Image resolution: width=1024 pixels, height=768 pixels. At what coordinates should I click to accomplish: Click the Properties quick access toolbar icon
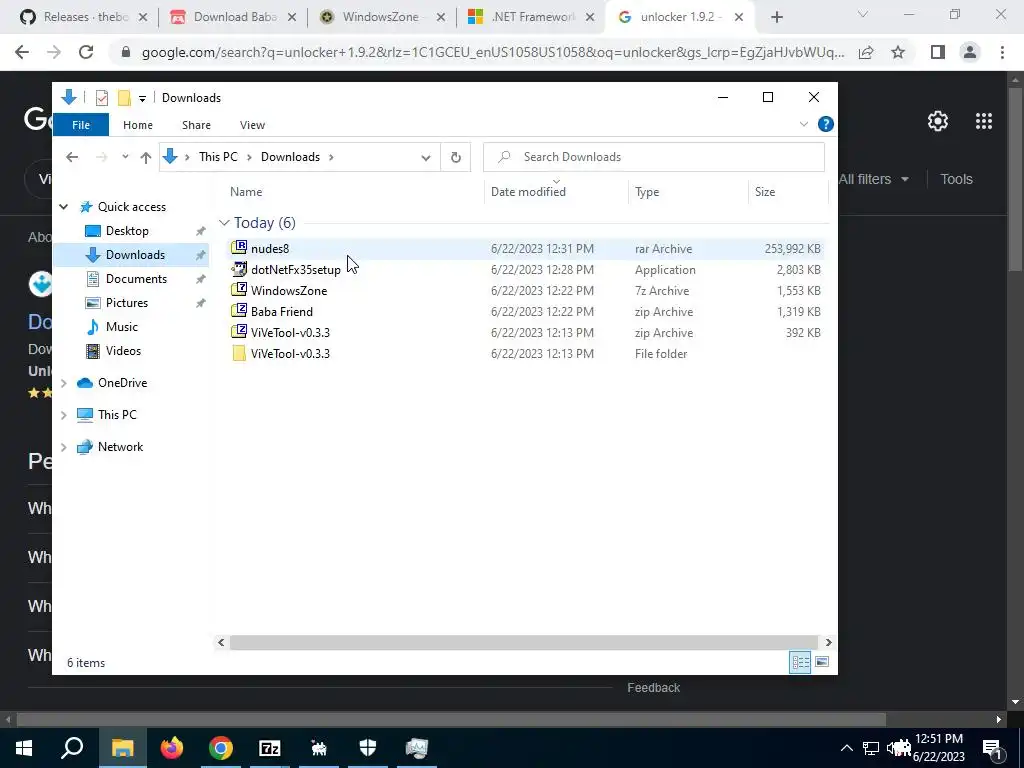(102, 98)
